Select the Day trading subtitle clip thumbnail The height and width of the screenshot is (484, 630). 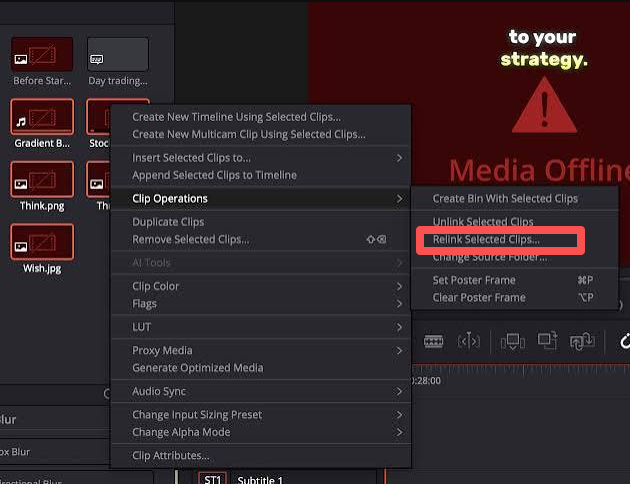coord(118,54)
